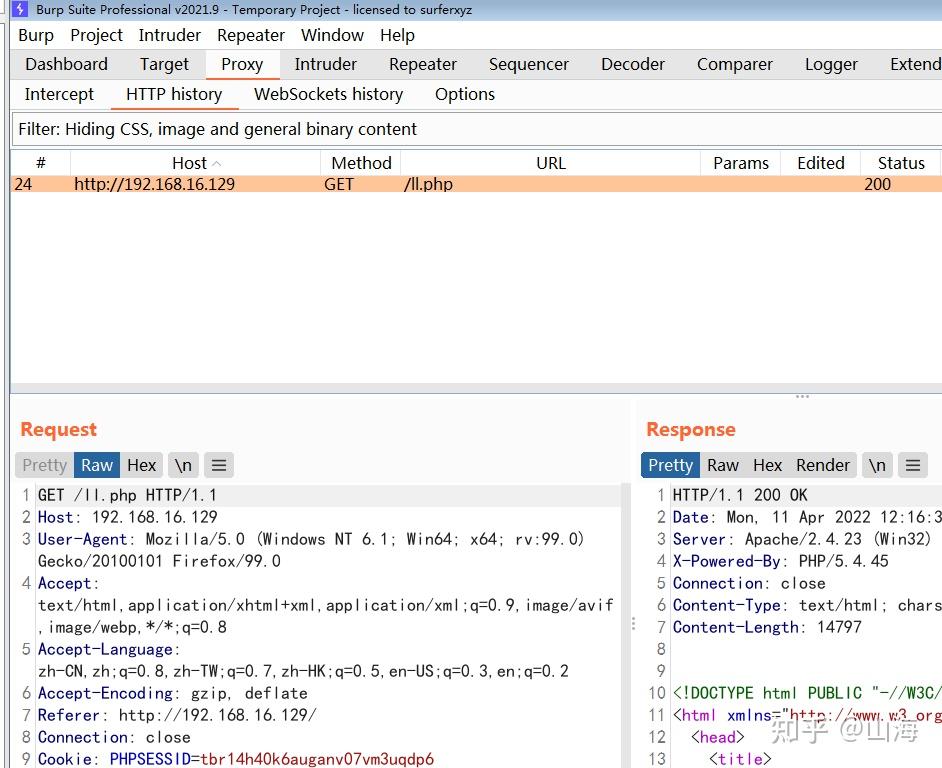Click the vertical dots handle beside Response line numbers
The height and width of the screenshot is (768, 942).
(635, 622)
